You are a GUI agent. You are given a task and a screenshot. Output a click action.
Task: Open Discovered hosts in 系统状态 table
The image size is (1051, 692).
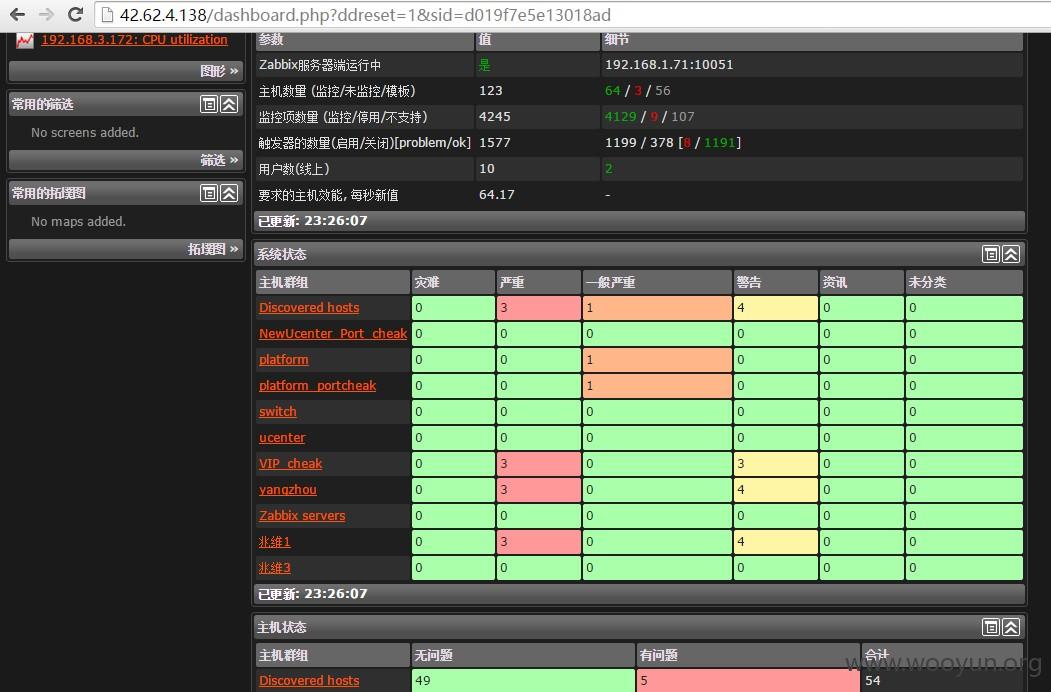(309, 308)
